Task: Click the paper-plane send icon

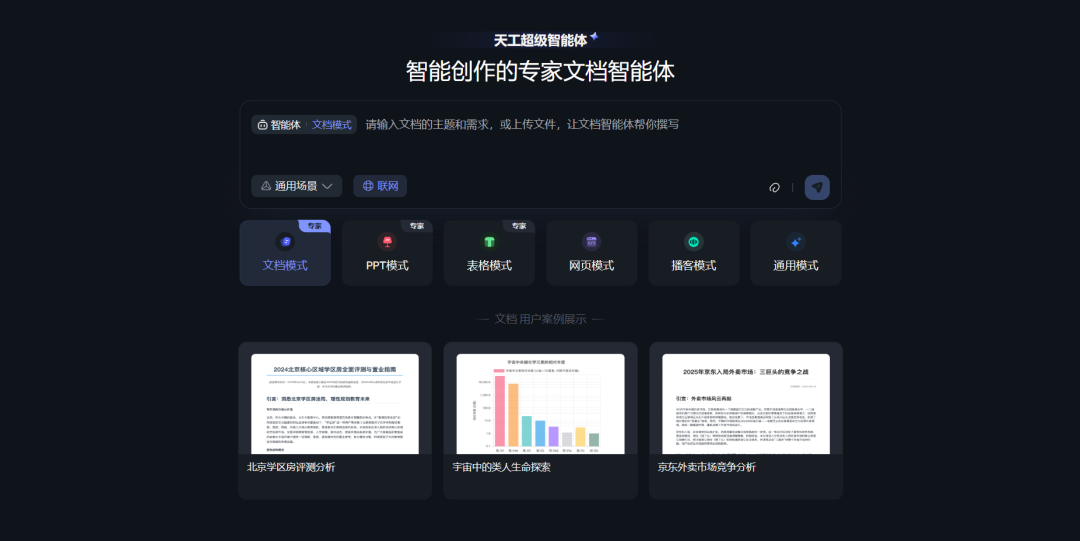Action: [817, 187]
